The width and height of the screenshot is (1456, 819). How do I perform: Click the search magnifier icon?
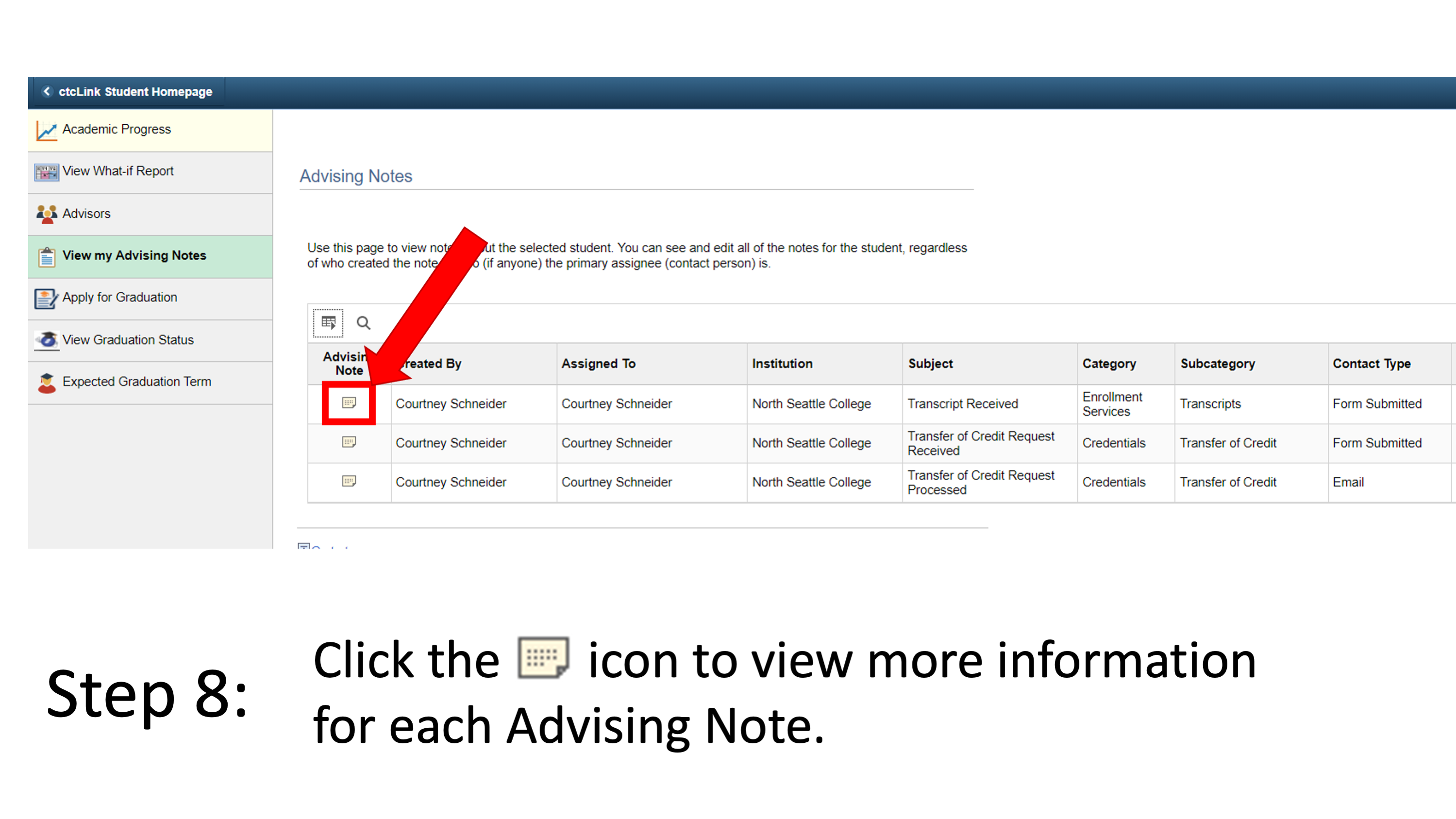pos(362,321)
